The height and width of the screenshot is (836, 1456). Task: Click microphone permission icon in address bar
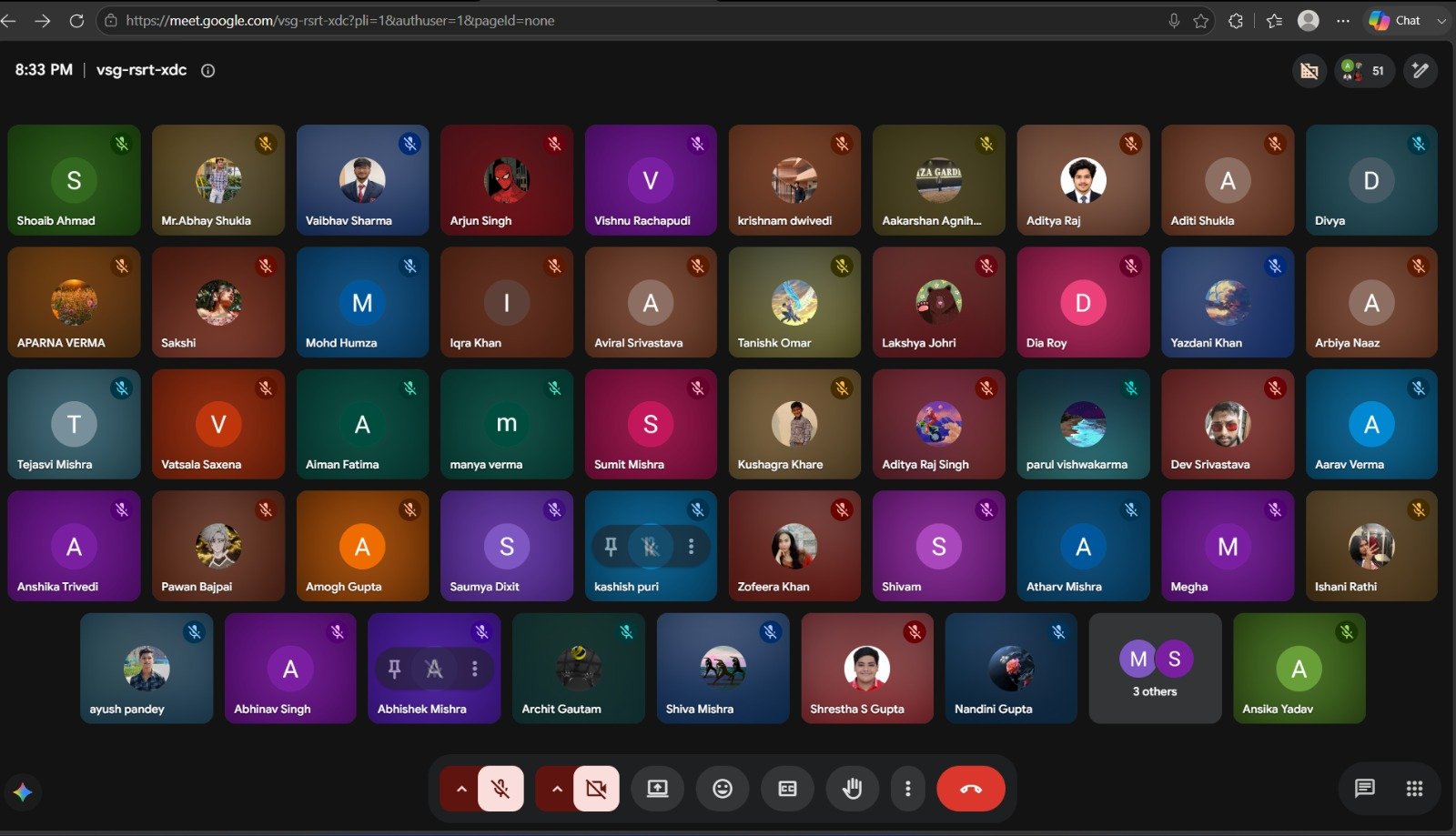(1174, 20)
